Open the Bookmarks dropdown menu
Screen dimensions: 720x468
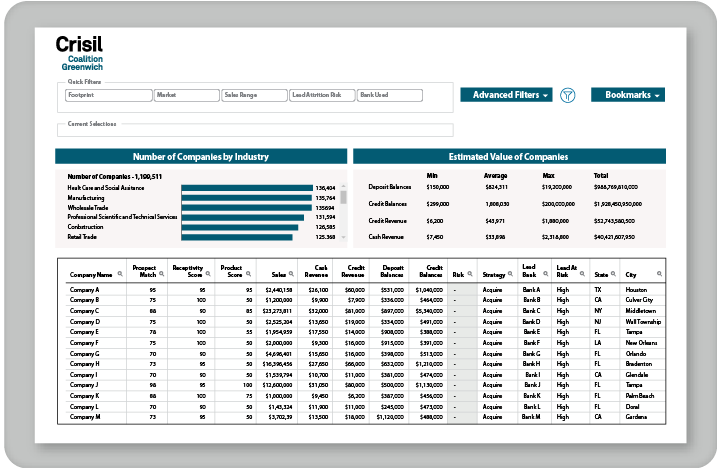pos(627,95)
